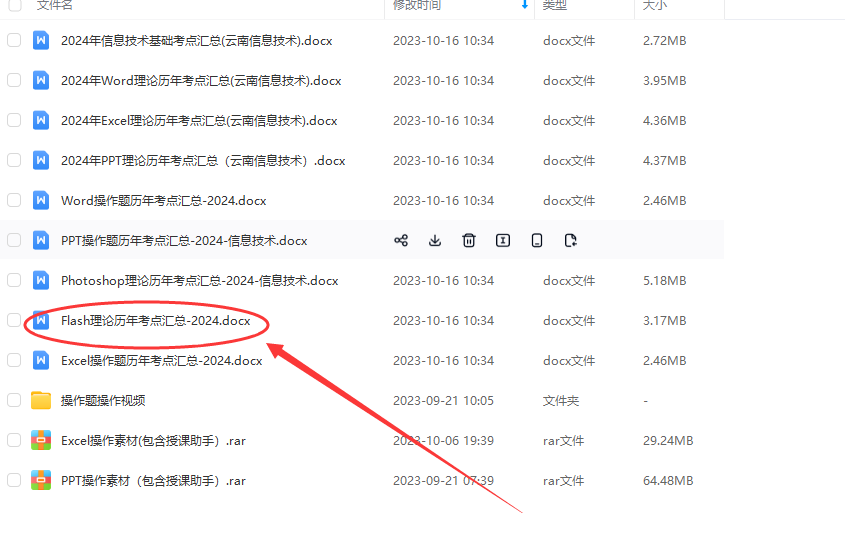Tick checkbox for PPT操作题历年考点汇总-2024
The width and height of the screenshot is (845, 537).
14,240
